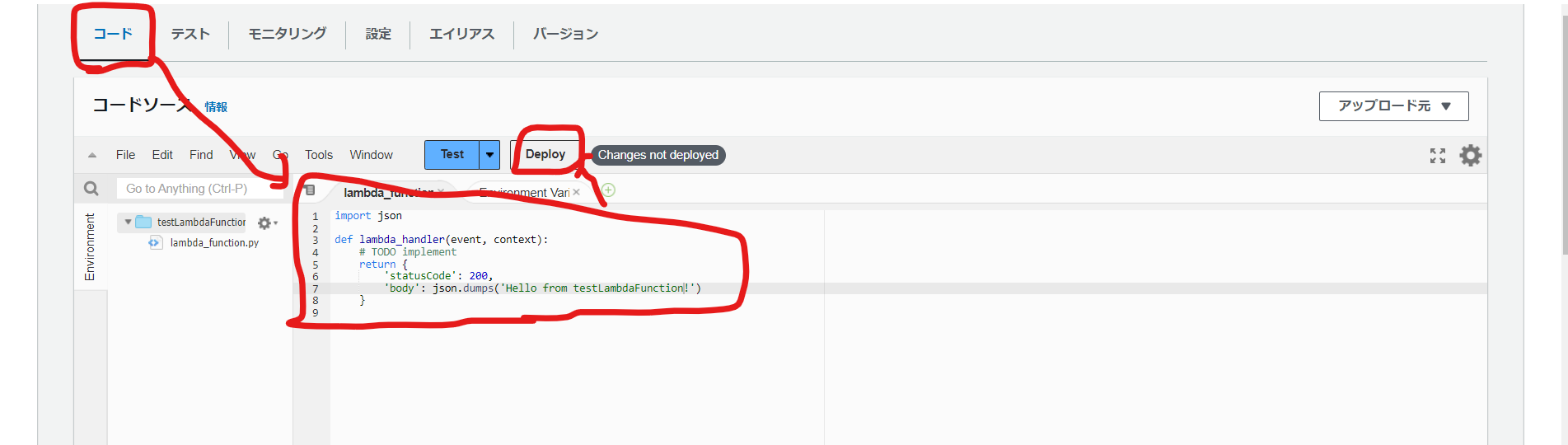The image size is (1568, 445).
Task: Click line number 9 in the gutter
Action: tap(315, 313)
